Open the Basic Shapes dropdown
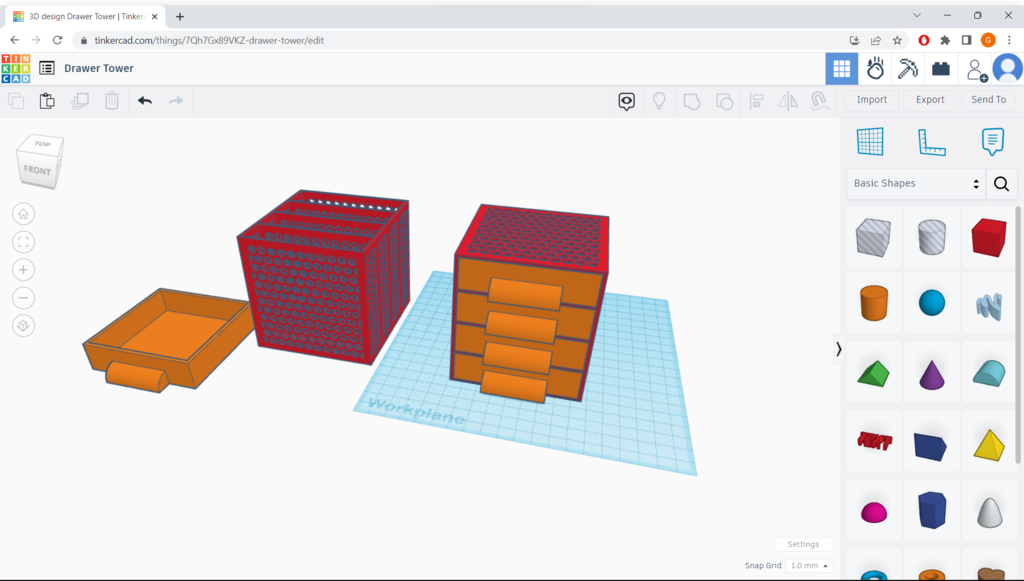 [911, 184]
